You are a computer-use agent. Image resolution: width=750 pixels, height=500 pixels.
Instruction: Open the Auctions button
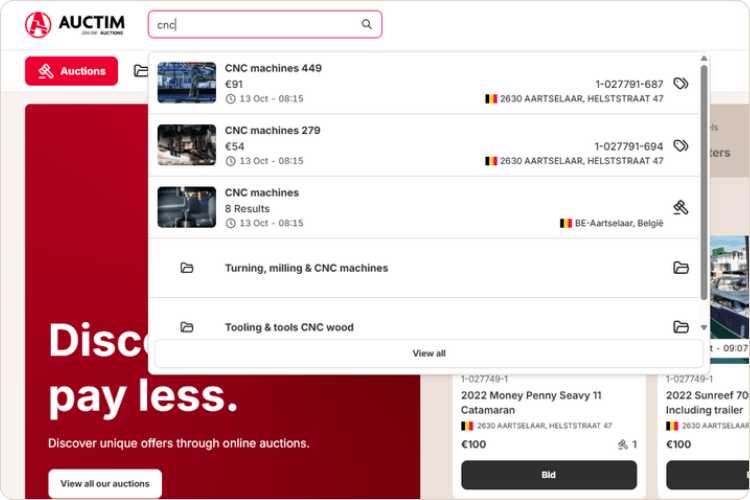click(71, 71)
